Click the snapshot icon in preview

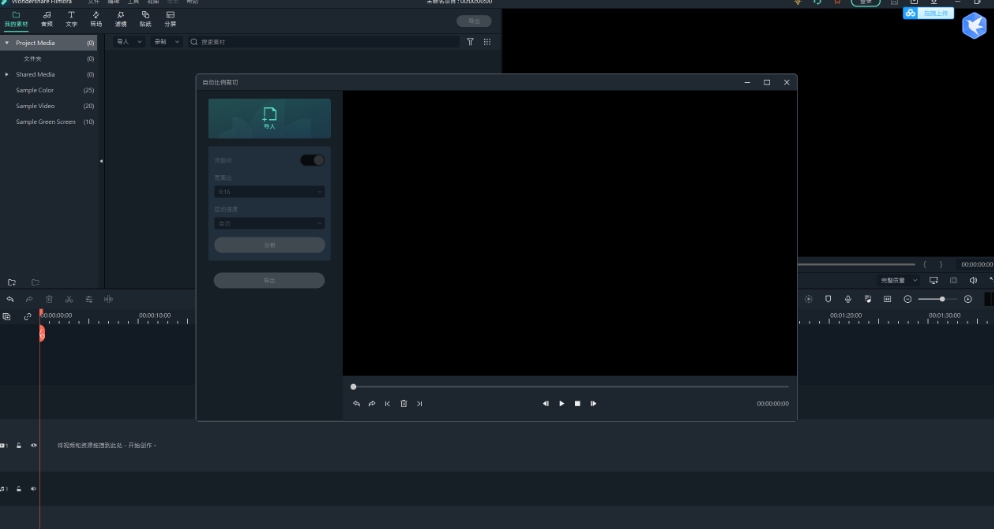[953, 280]
